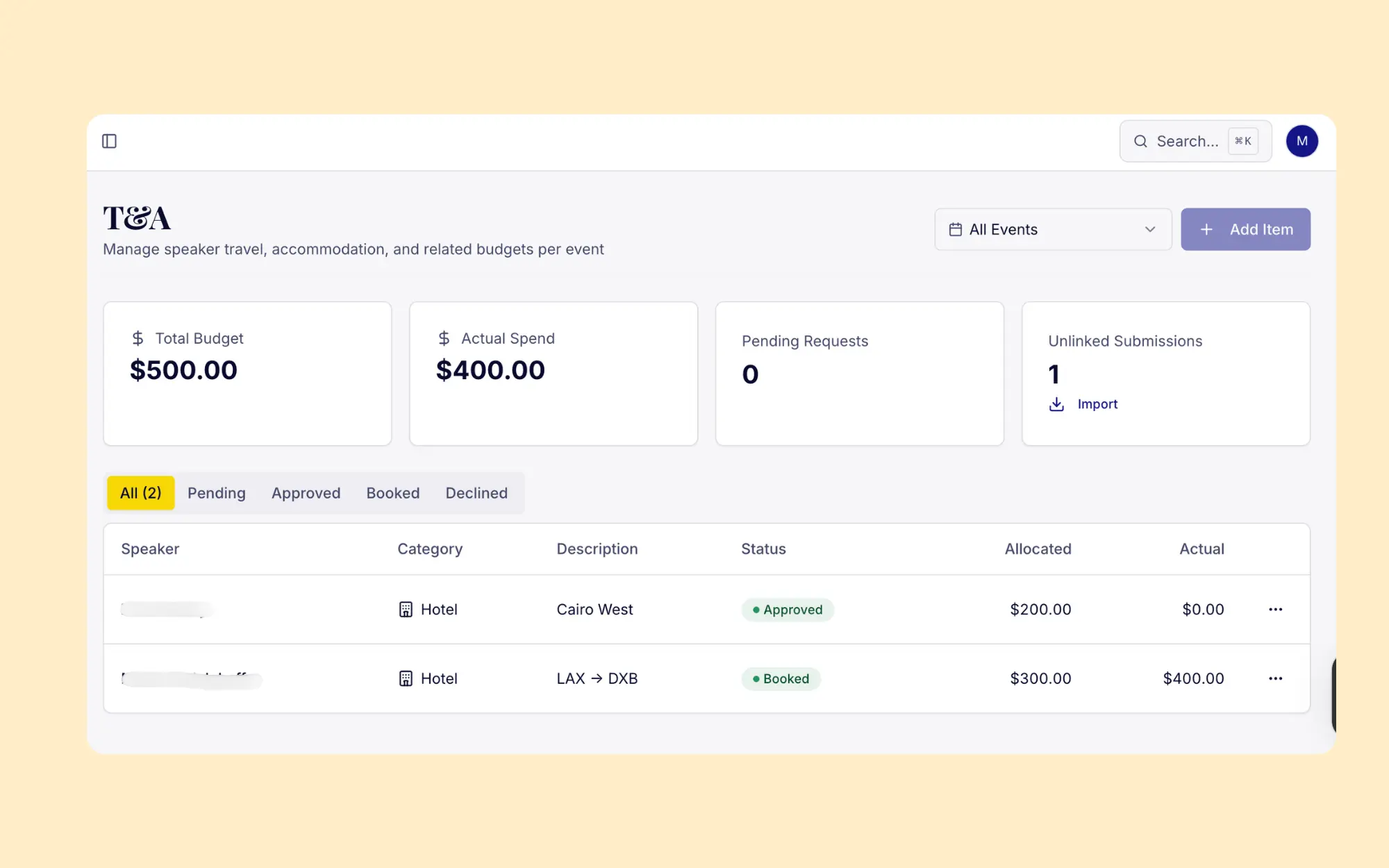Image resolution: width=1389 pixels, height=868 pixels.
Task: Click the LAX → DXB description
Action: (x=597, y=678)
